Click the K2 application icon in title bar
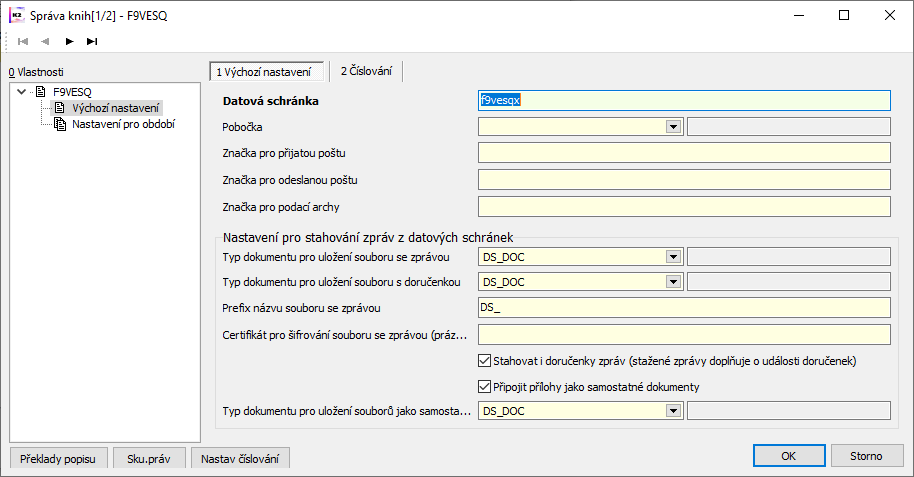The image size is (914, 477). click(x=16, y=15)
